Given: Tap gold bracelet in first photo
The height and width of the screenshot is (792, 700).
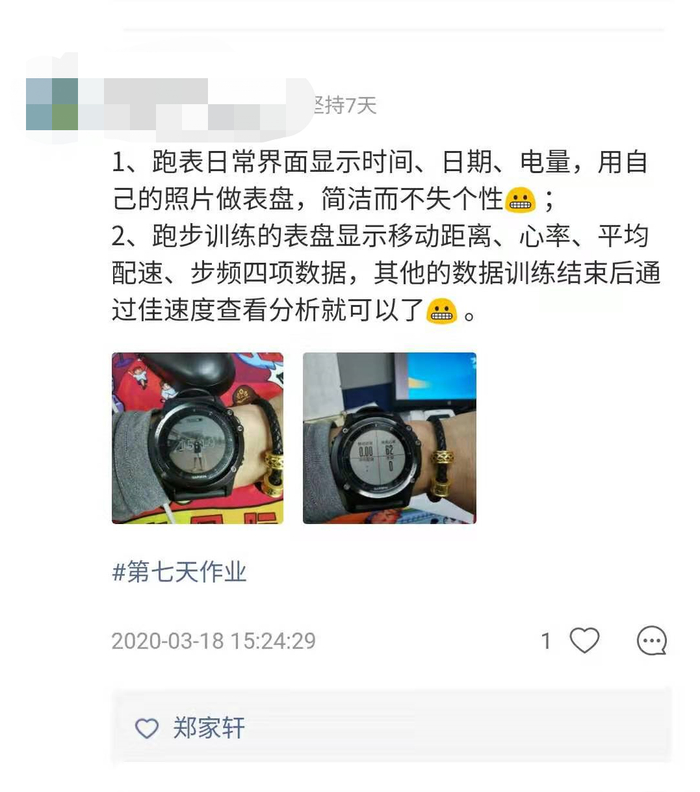Looking at the screenshot, I should point(274,474).
